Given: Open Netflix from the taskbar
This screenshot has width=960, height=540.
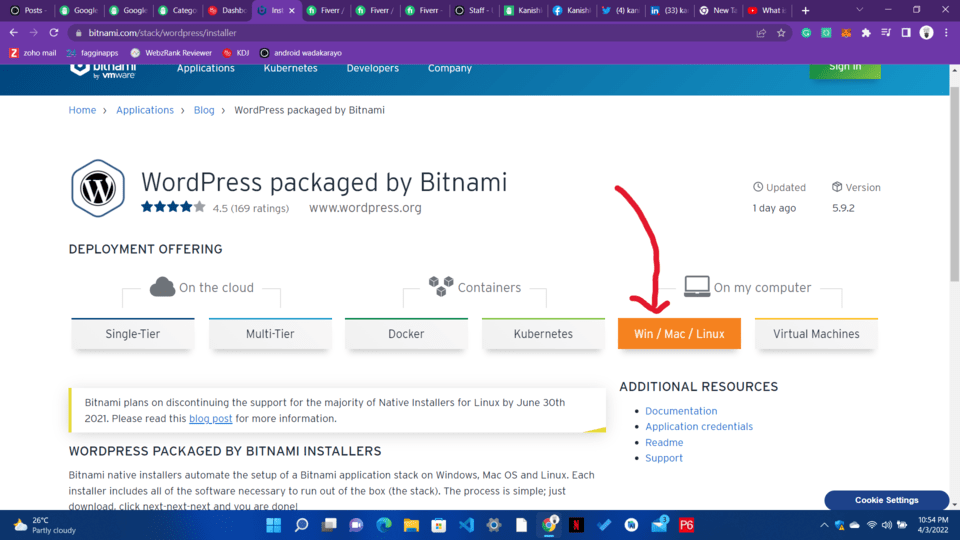Looking at the screenshot, I should tap(576, 525).
